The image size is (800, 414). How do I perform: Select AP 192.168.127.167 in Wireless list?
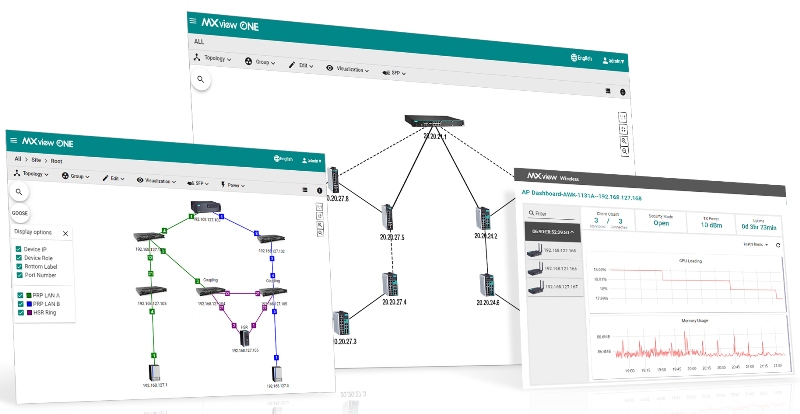tap(555, 287)
